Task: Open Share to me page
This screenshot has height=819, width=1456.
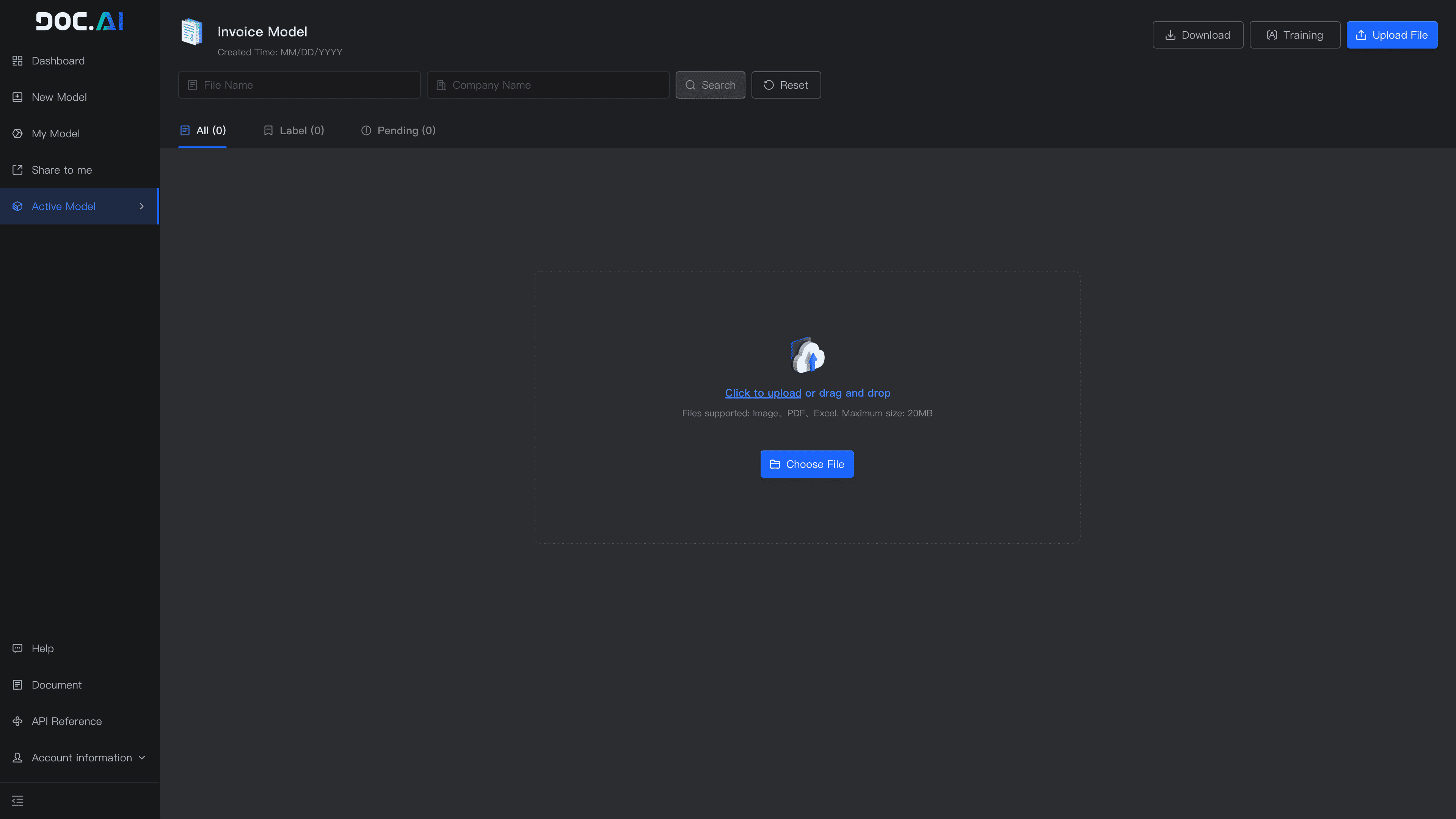Action: click(61, 170)
